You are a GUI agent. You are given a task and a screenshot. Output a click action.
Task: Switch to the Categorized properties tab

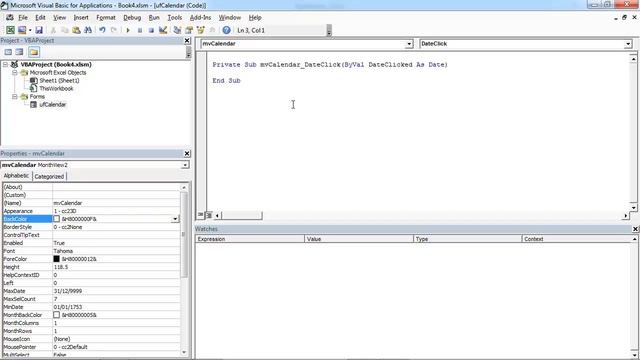(x=49, y=177)
